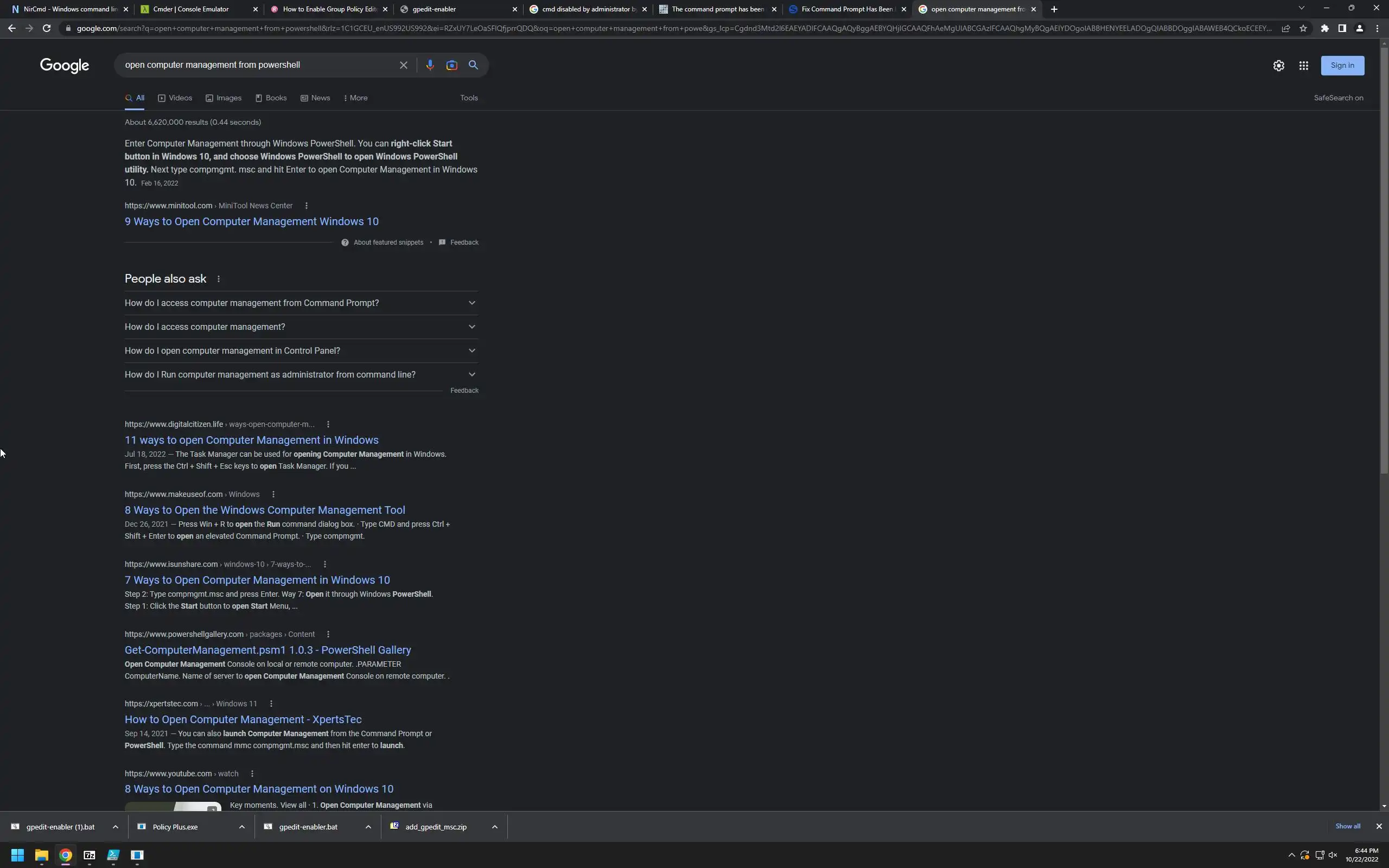The width and height of the screenshot is (1389, 868).
Task: Reload the current page
Action: (47, 28)
